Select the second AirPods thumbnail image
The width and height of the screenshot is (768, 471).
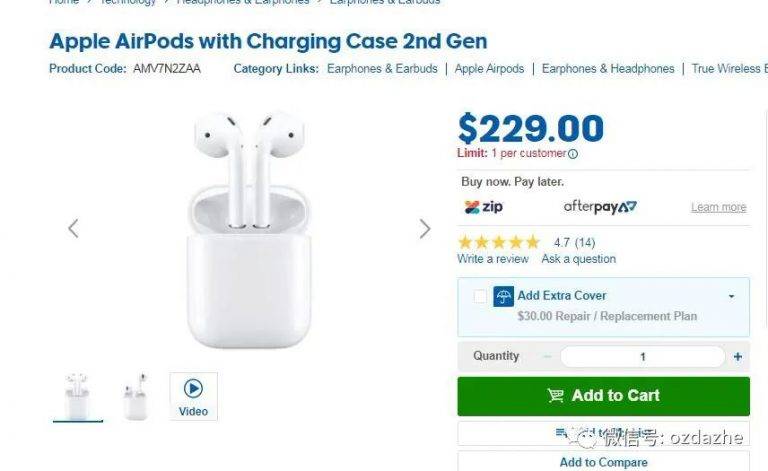click(x=136, y=397)
